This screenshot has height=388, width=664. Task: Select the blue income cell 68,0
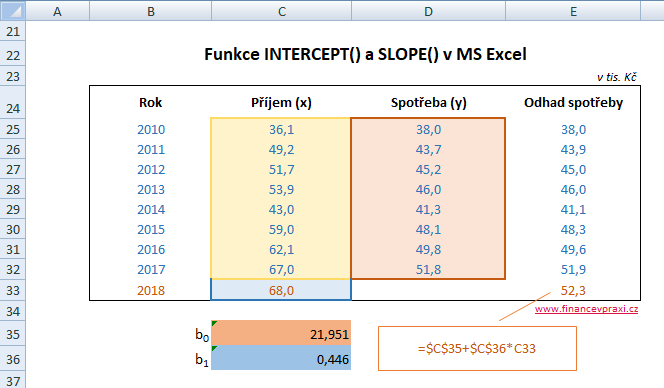point(281,290)
